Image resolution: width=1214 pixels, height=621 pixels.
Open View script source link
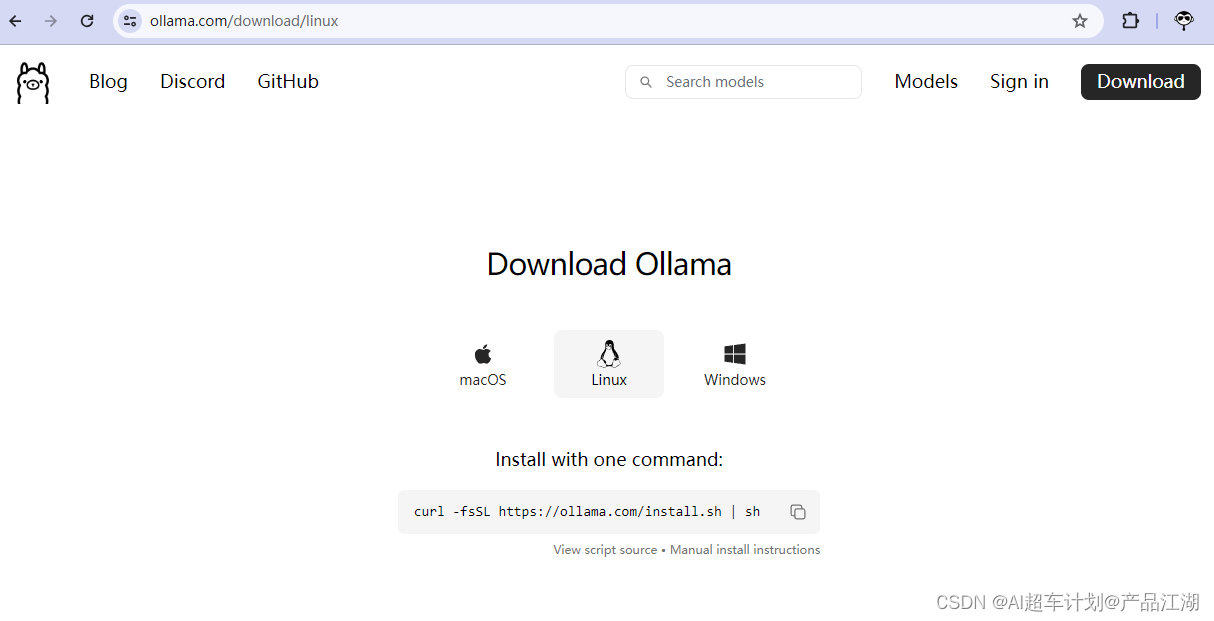(605, 550)
